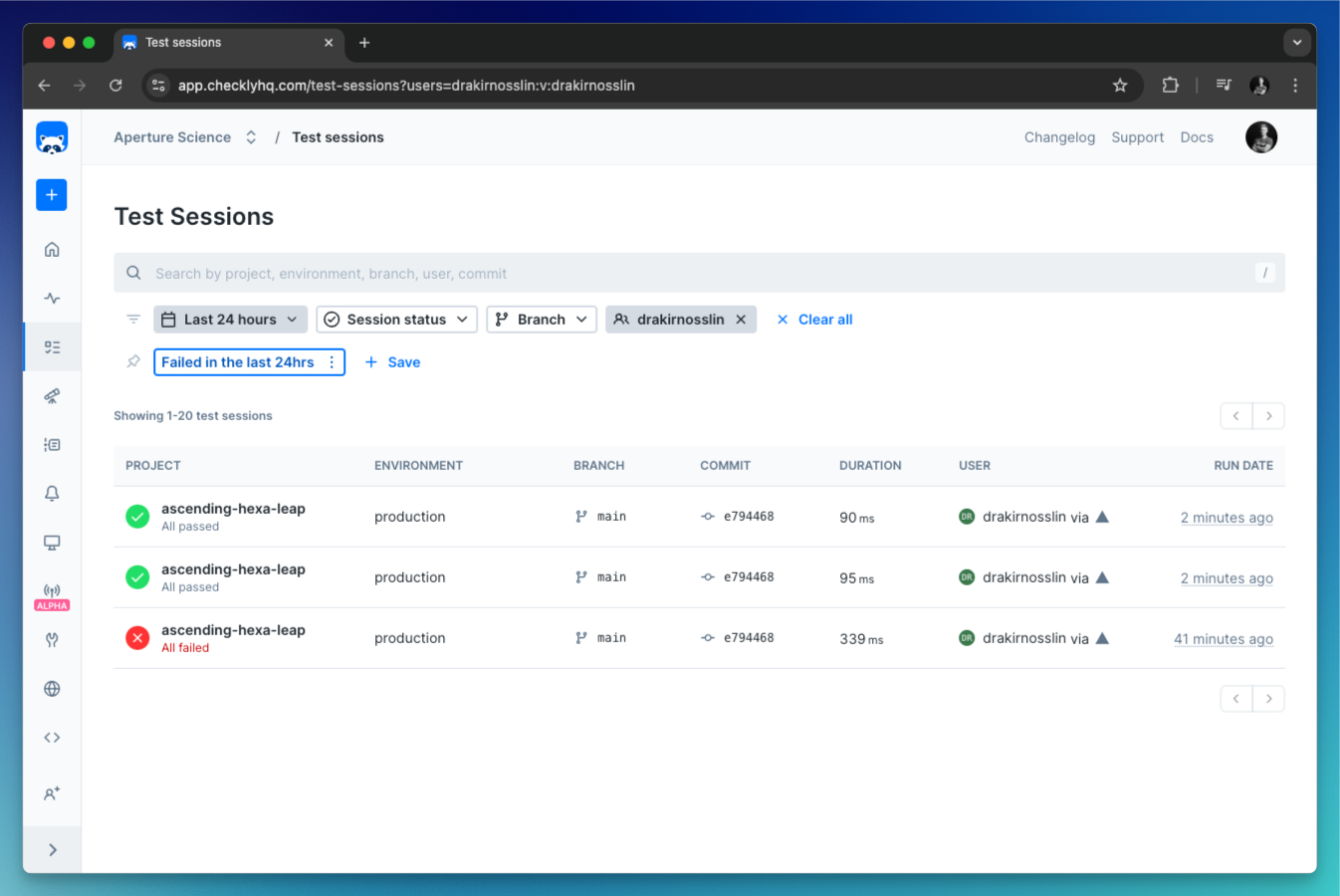
Task: Open the monitor dashboard sidebar icon
Action: 52,543
